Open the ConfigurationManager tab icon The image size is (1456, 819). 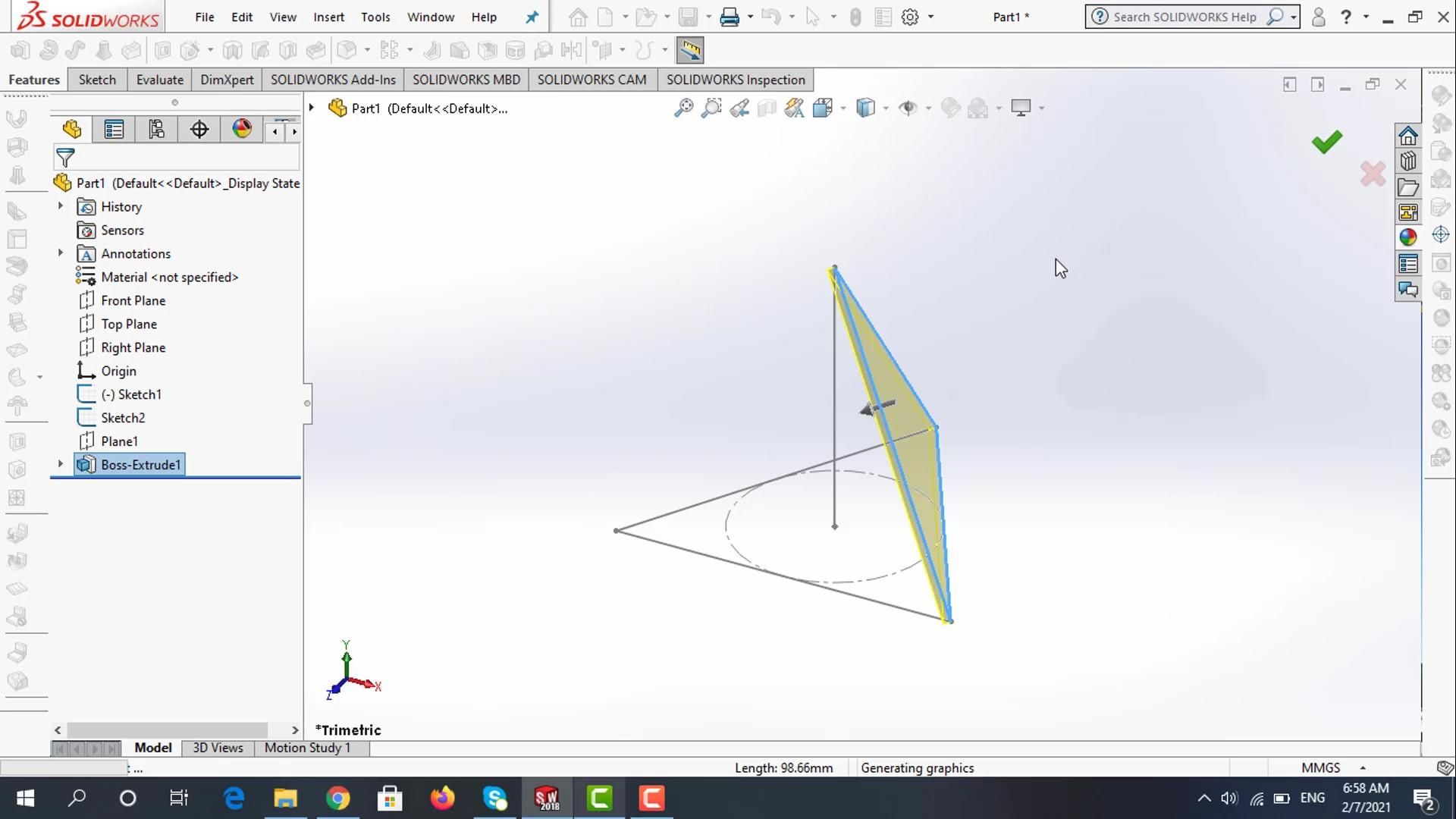click(156, 130)
